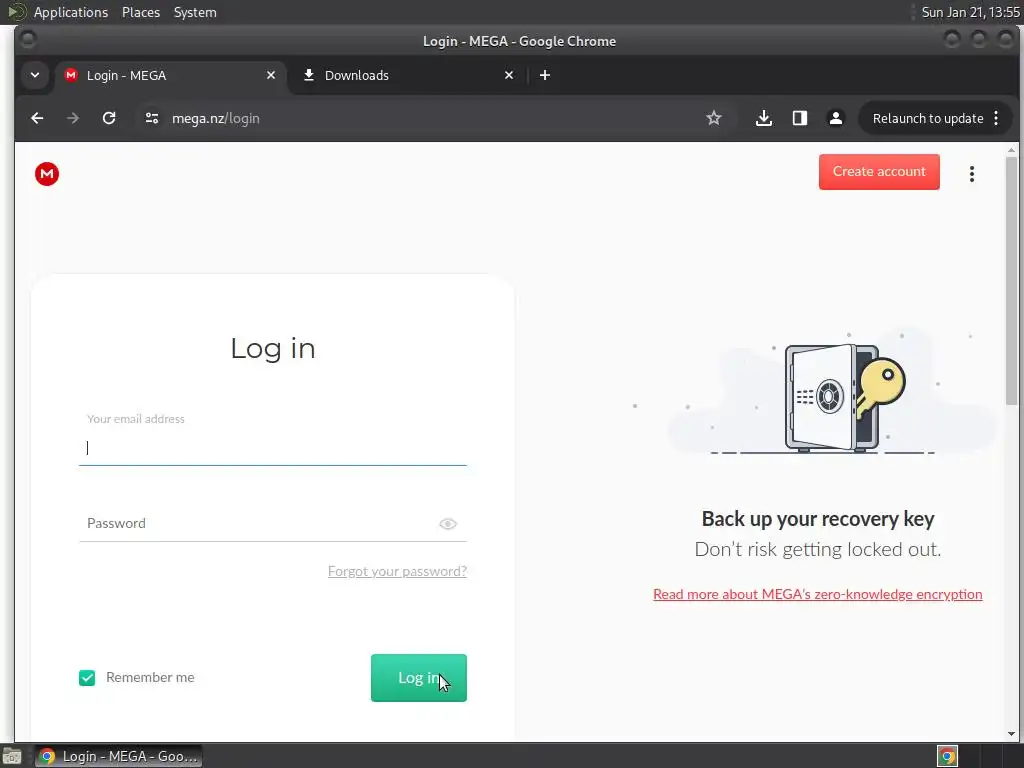Screen dimensions: 1024x768
Task: Switch to the Login - MEGA tab
Action: tap(170, 75)
